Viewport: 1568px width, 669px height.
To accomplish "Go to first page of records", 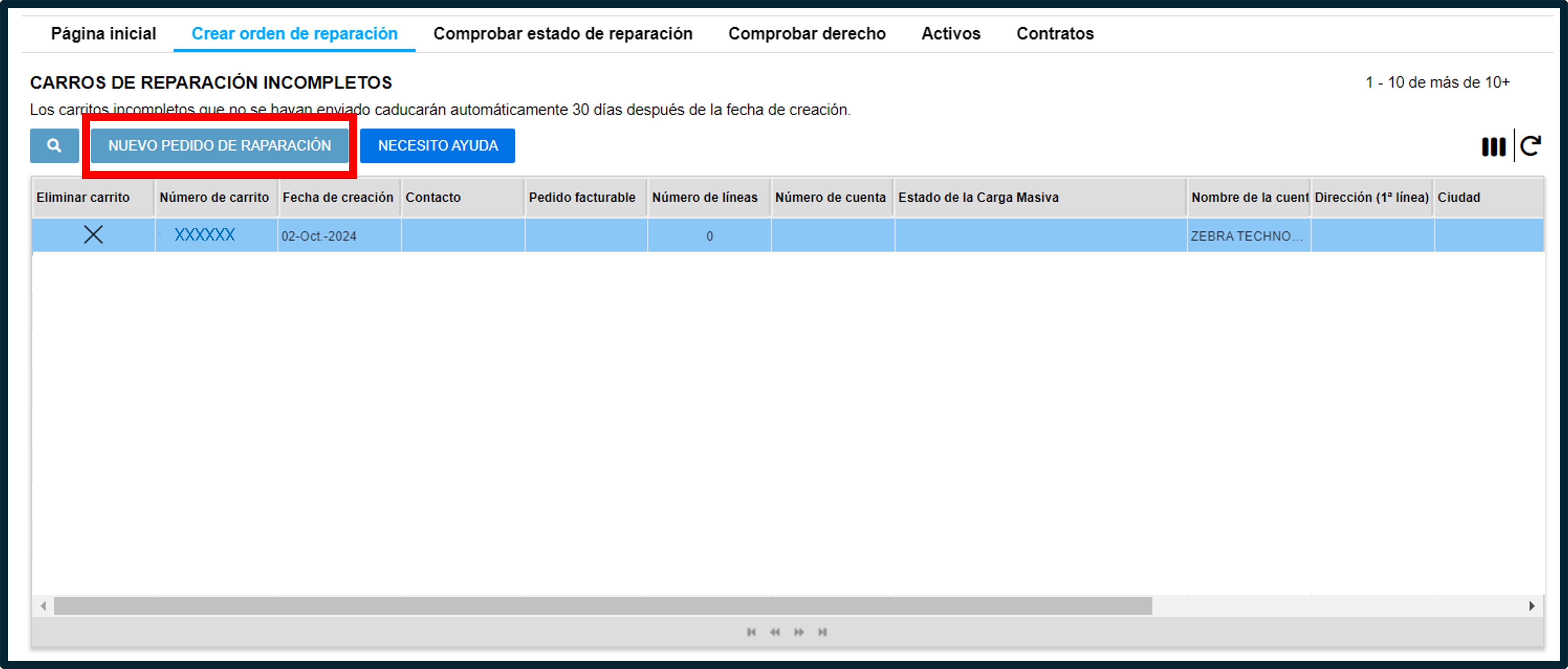I will pos(752,632).
